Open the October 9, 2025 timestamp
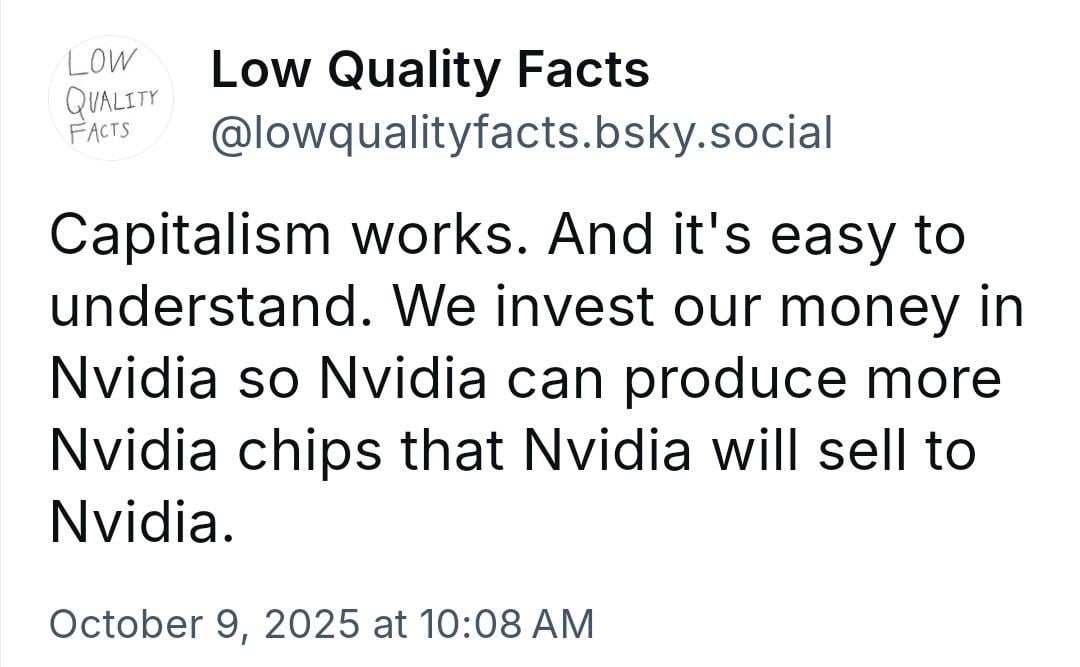Screen dimensions: 1080x667 321,623
